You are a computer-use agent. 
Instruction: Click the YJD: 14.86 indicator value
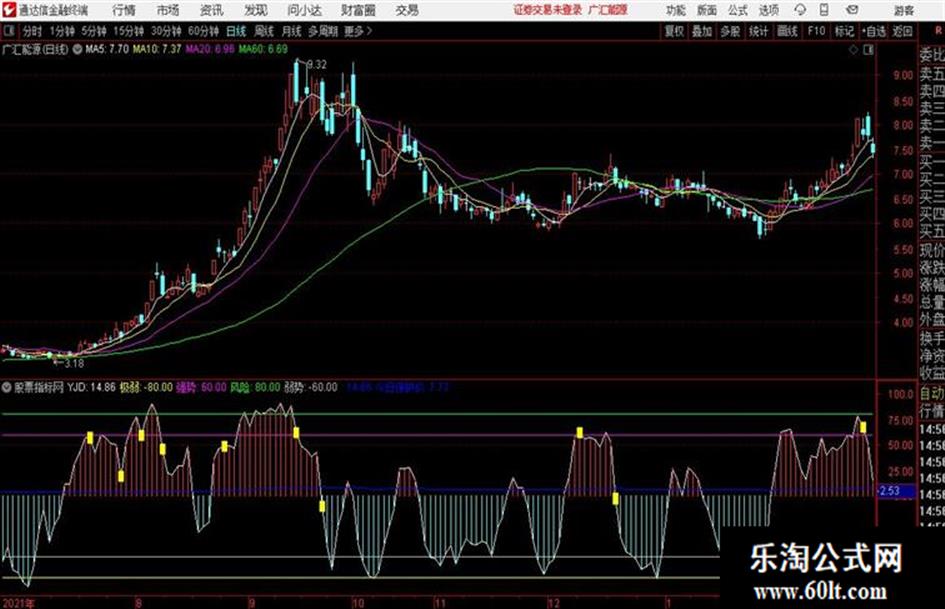91,387
